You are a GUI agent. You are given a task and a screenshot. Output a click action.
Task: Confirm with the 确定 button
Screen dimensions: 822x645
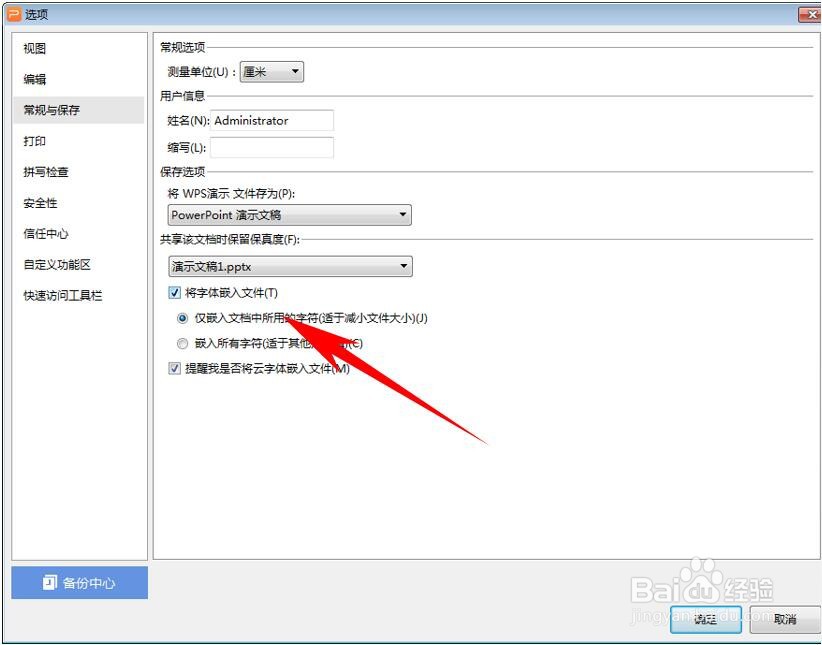(706, 619)
